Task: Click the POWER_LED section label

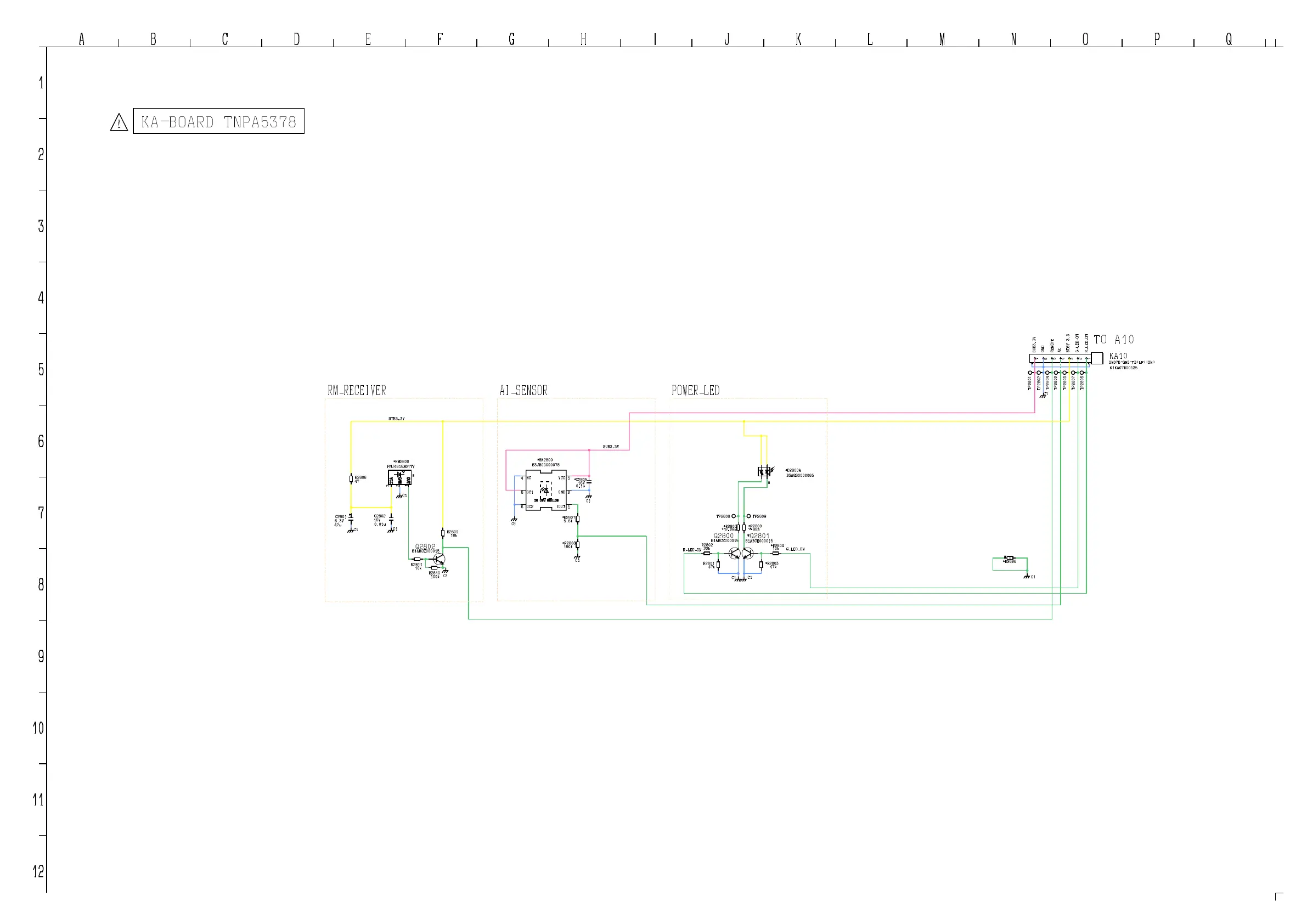Action: [695, 391]
